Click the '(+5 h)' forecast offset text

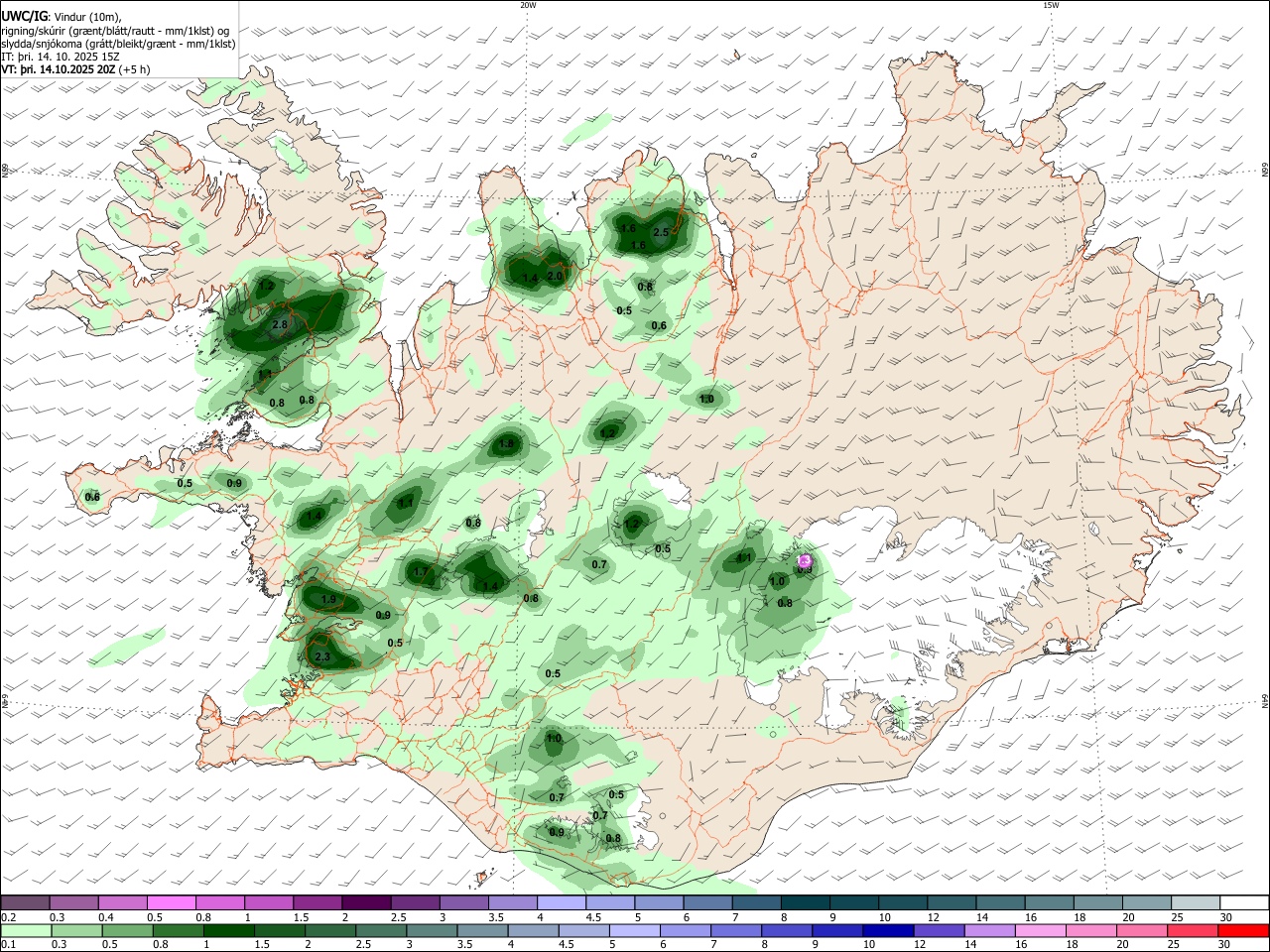tap(134, 69)
